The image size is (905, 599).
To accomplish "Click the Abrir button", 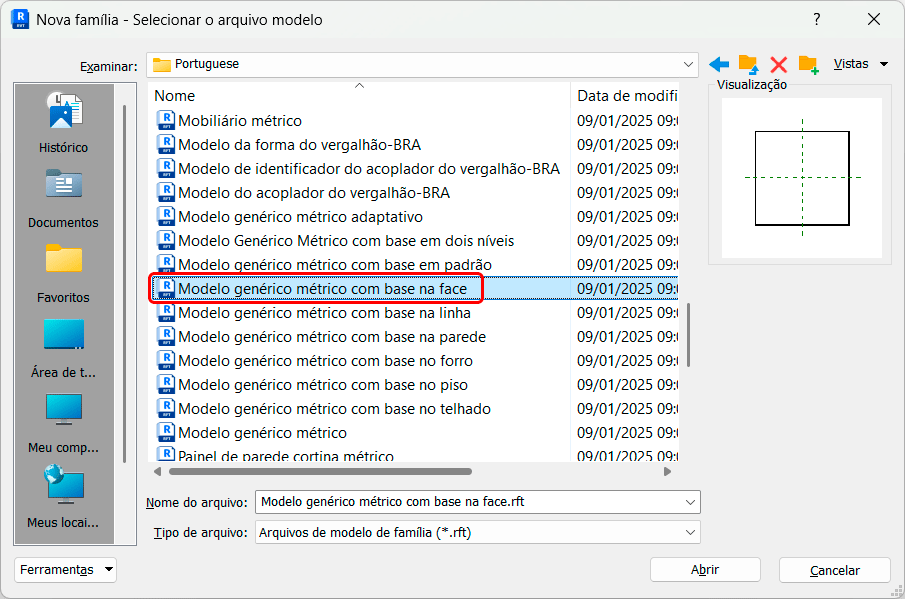I will [x=705, y=570].
